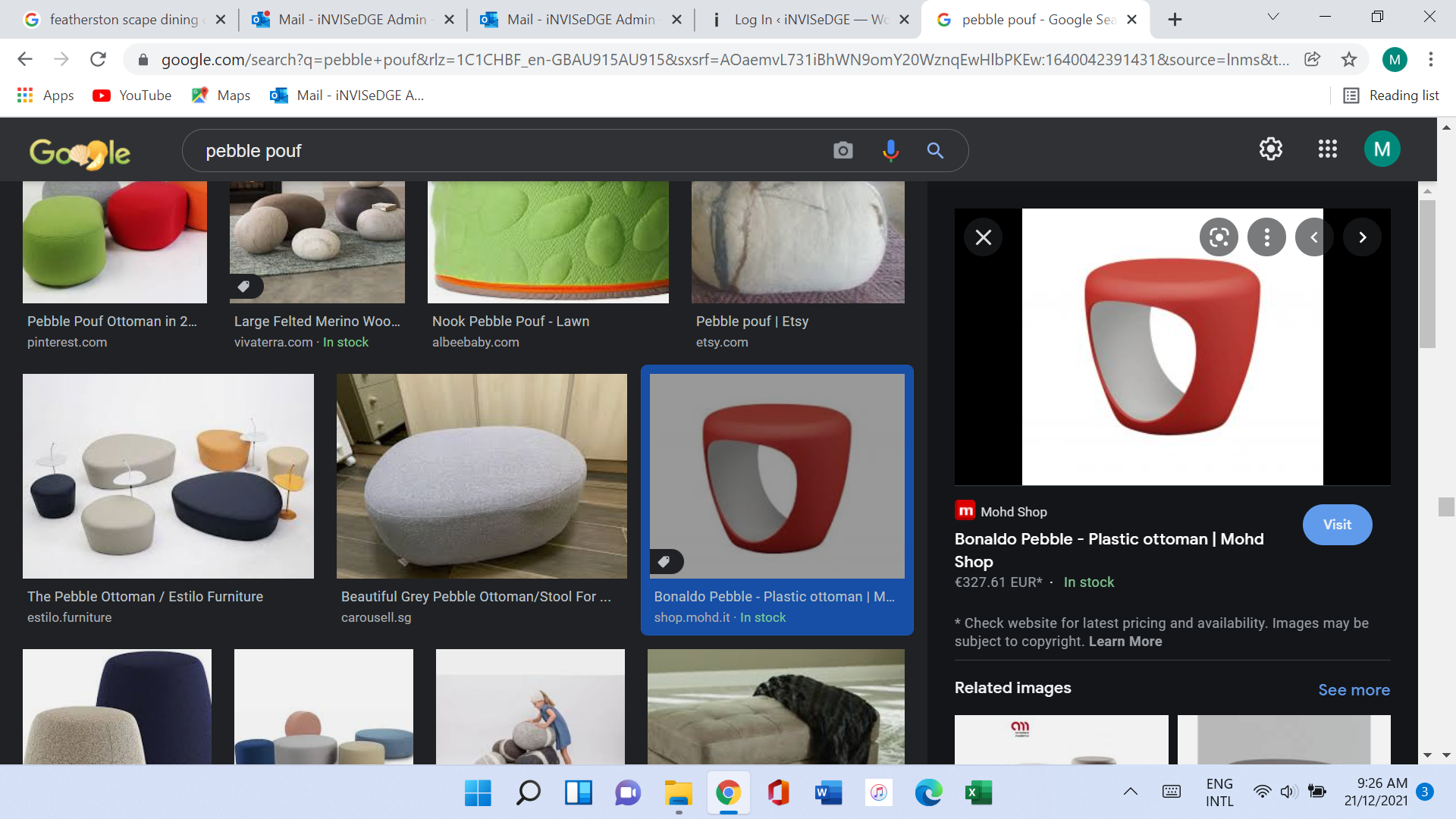Open Chrome's three-dot menu
This screenshot has height=819, width=1456.
coord(1430,59)
